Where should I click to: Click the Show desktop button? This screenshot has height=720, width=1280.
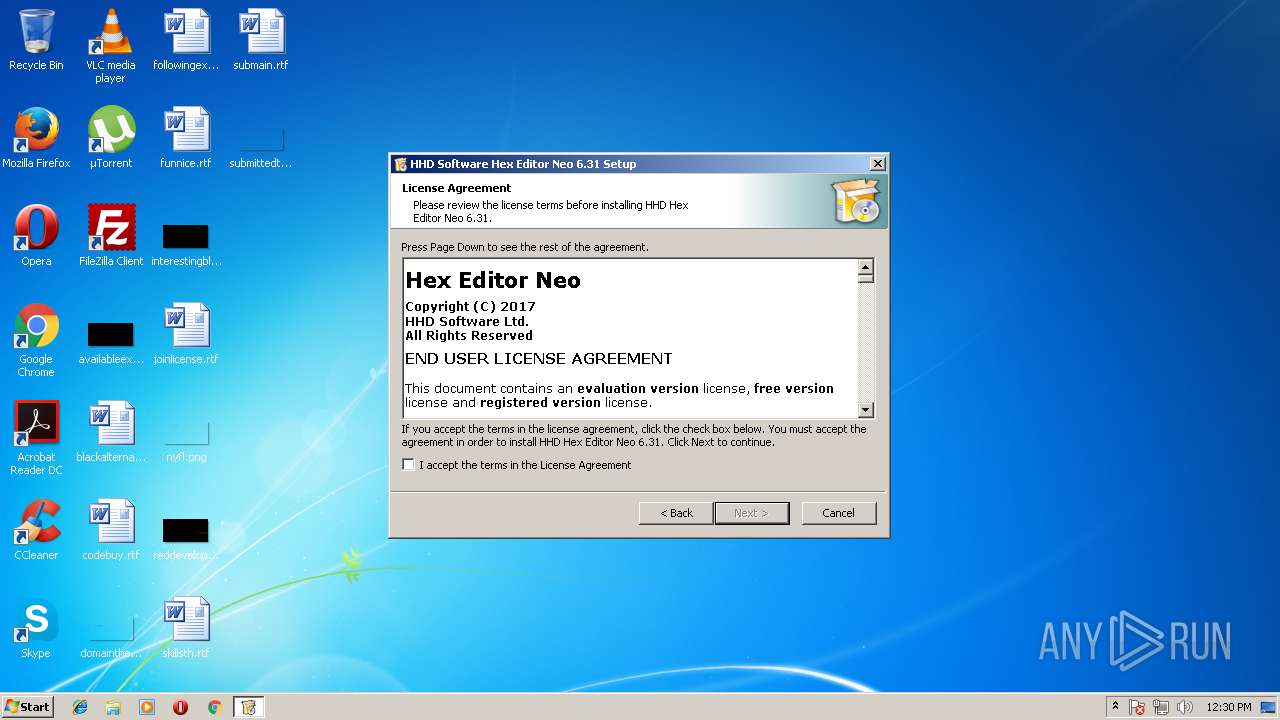click(x=1270, y=707)
